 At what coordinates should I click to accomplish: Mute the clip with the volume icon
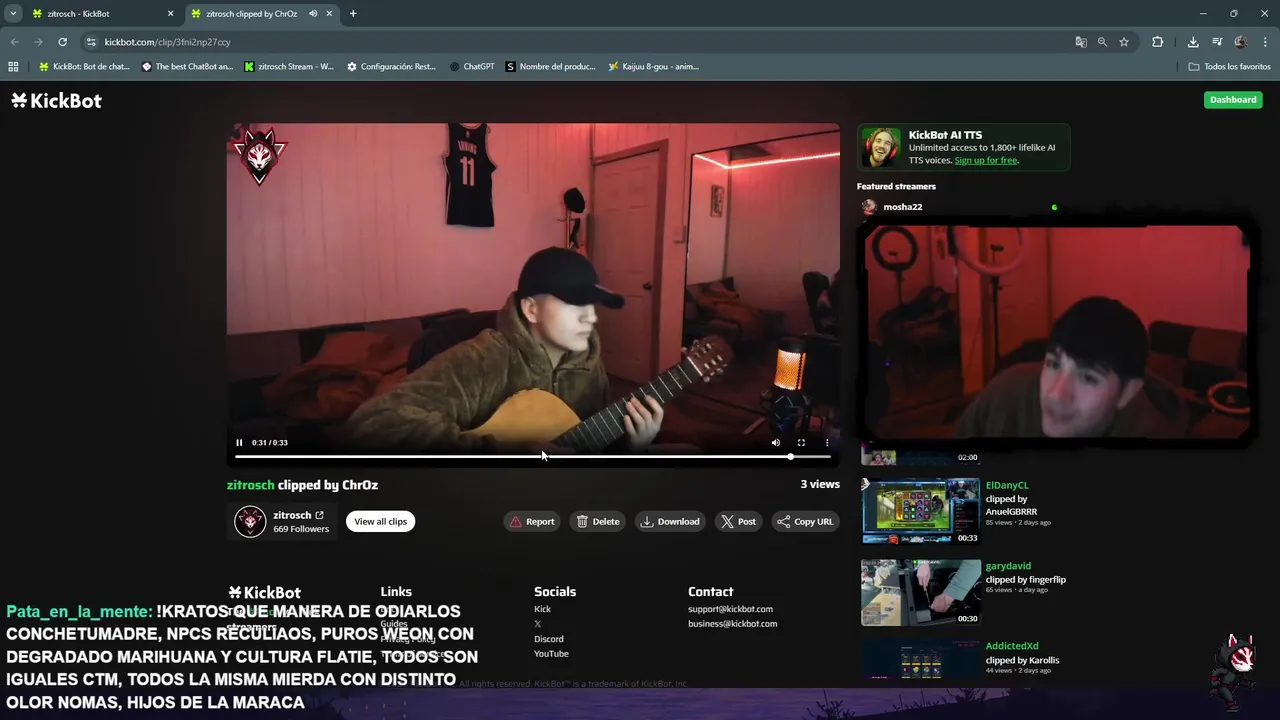775,443
